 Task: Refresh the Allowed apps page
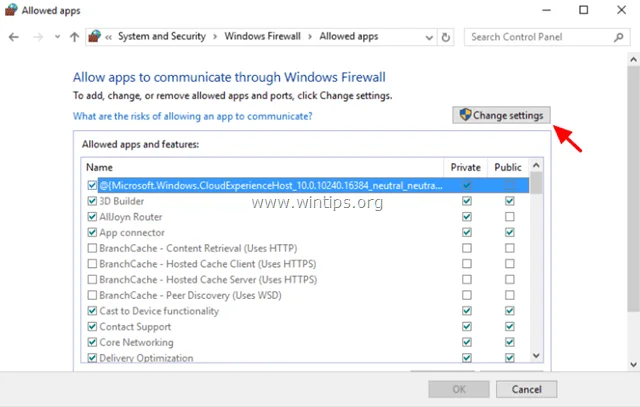pos(446,38)
